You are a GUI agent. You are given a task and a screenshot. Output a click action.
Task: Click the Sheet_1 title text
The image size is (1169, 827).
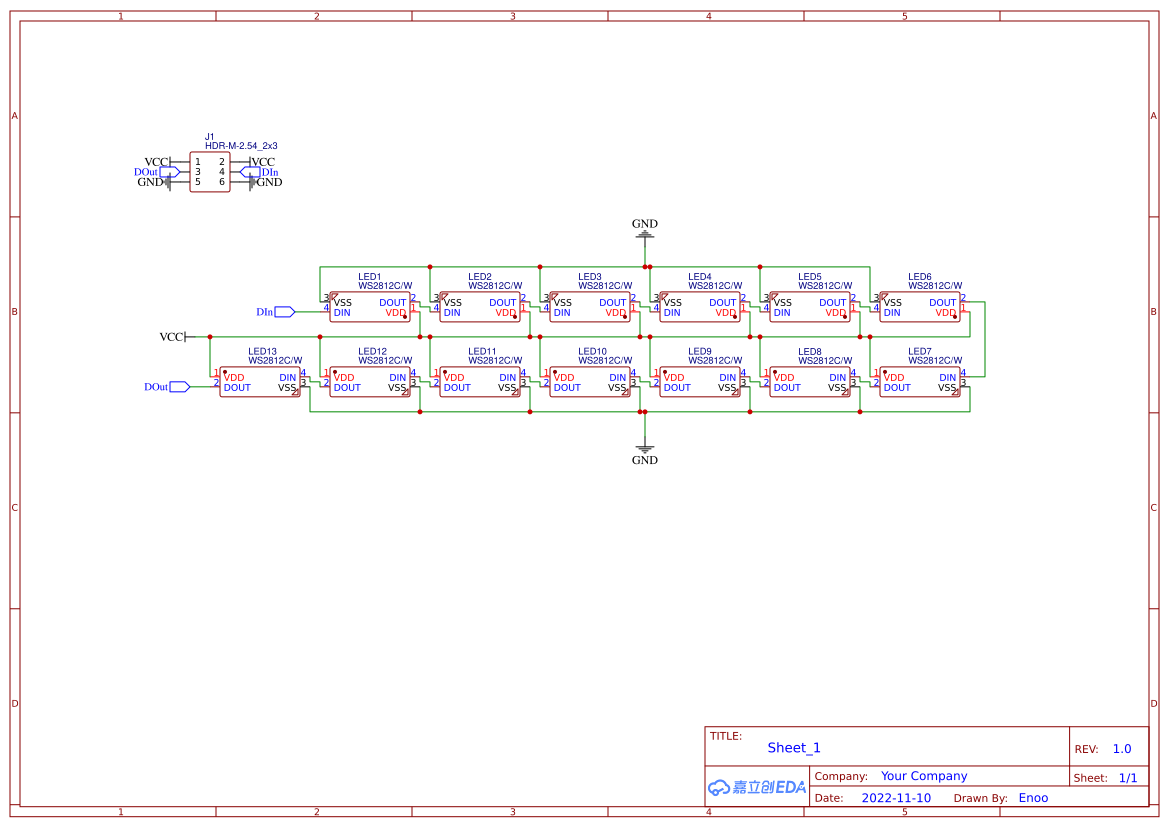click(x=793, y=747)
